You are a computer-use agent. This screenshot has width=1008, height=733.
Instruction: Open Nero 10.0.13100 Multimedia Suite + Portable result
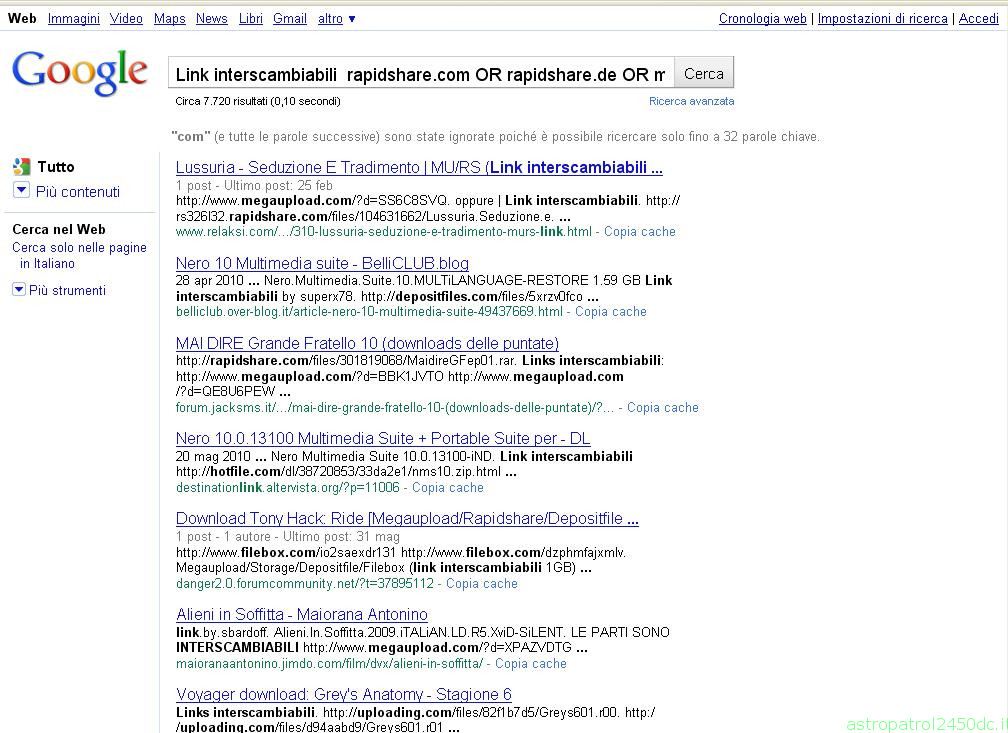click(383, 438)
